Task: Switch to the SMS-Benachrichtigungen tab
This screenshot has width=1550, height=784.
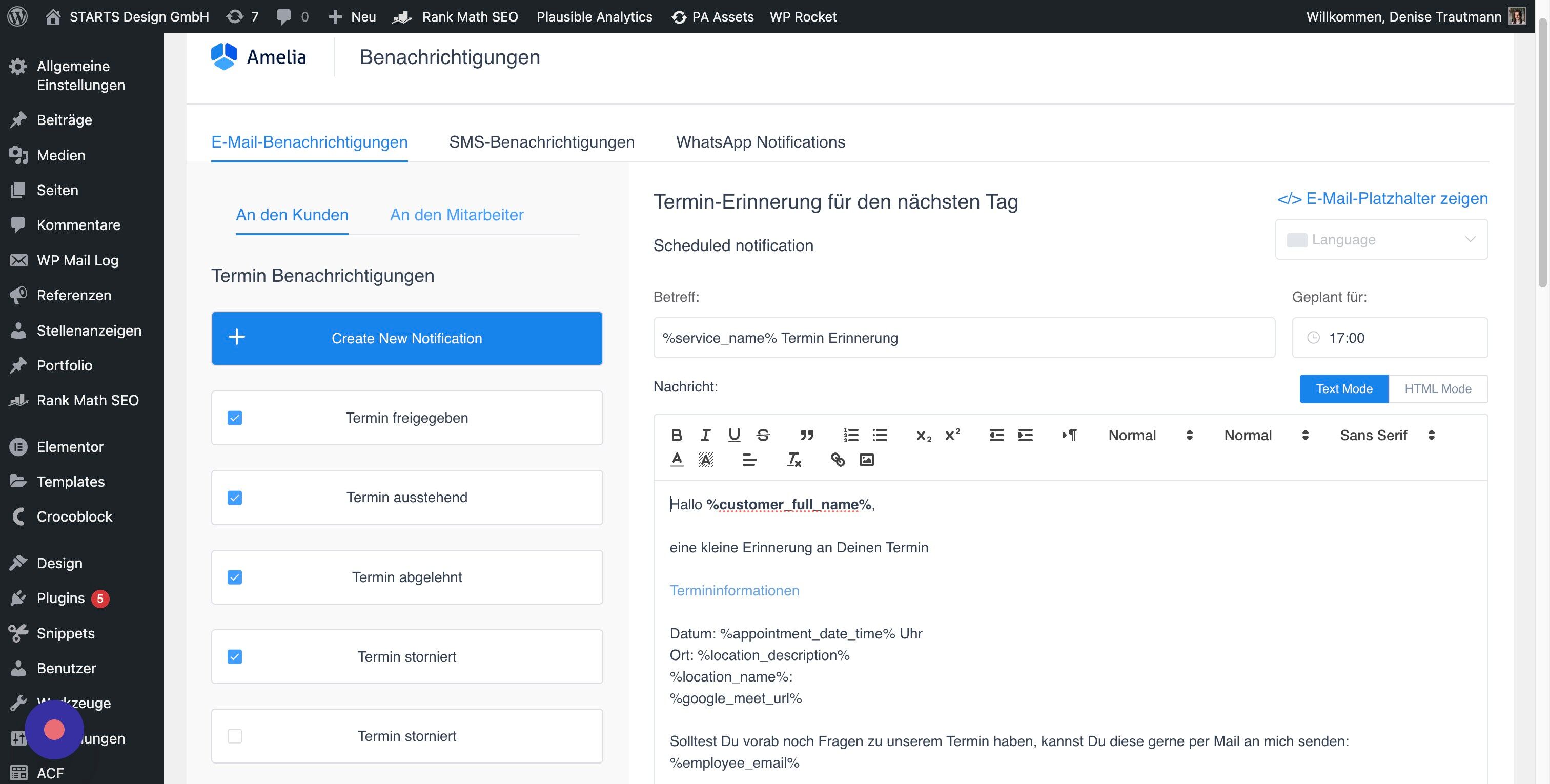Action: 542,142
